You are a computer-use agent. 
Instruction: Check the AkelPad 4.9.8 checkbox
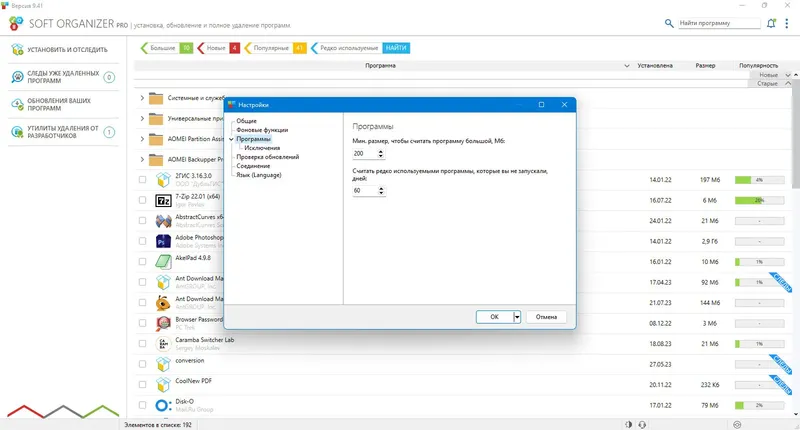tap(142, 262)
